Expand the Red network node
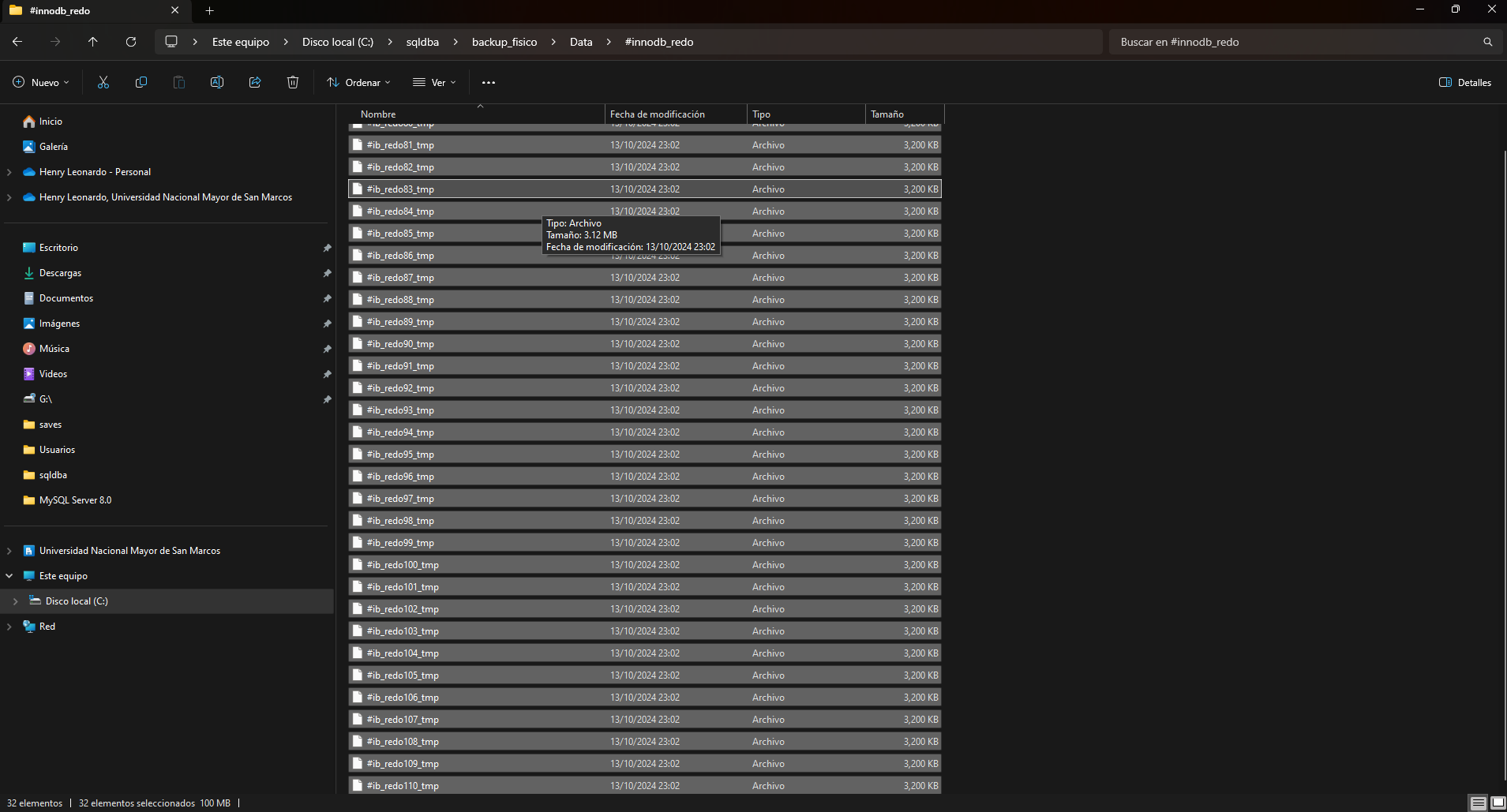The height and width of the screenshot is (812, 1507). 9,627
